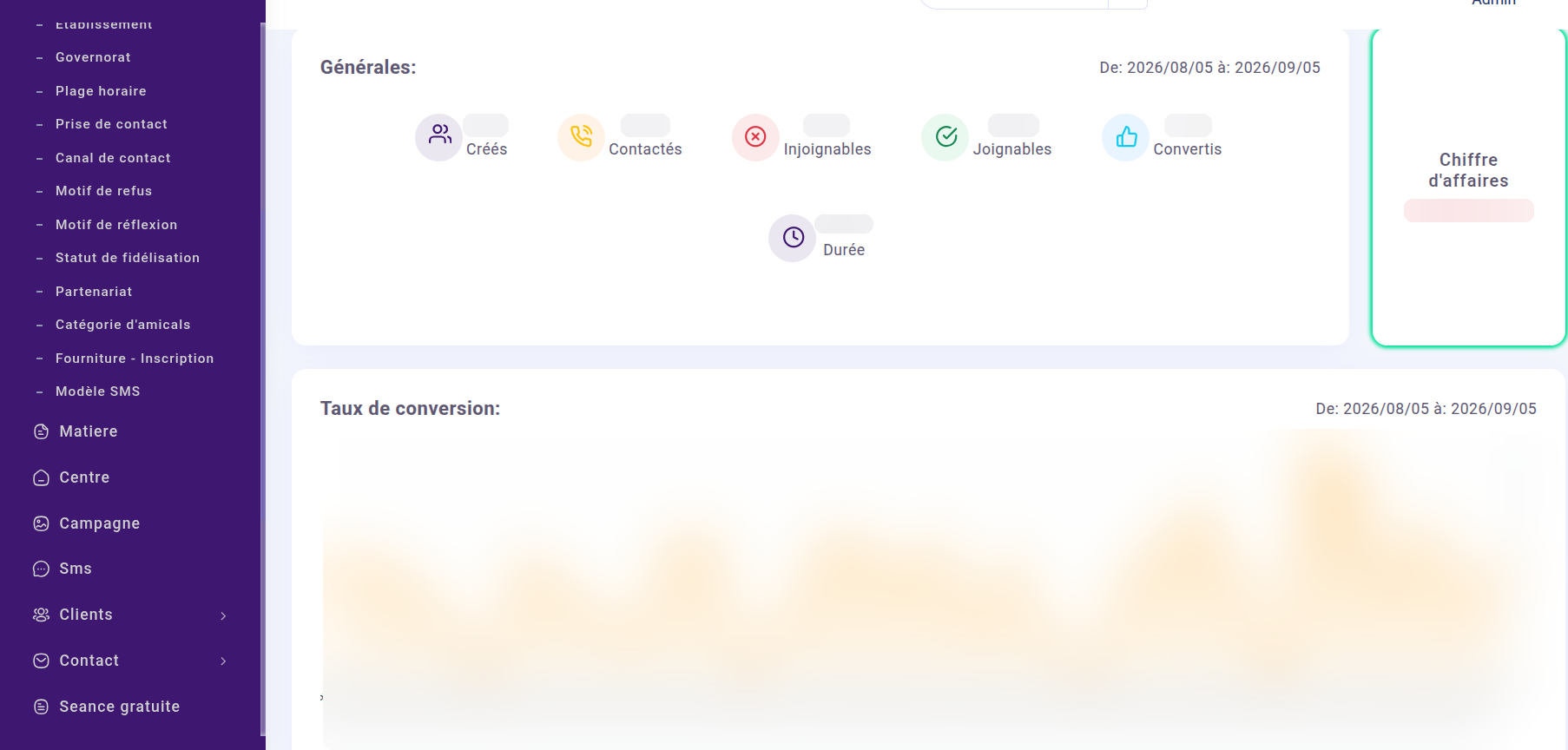Open Motif de refus page
This screenshot has width=1568, height=750.
point(103,191)
